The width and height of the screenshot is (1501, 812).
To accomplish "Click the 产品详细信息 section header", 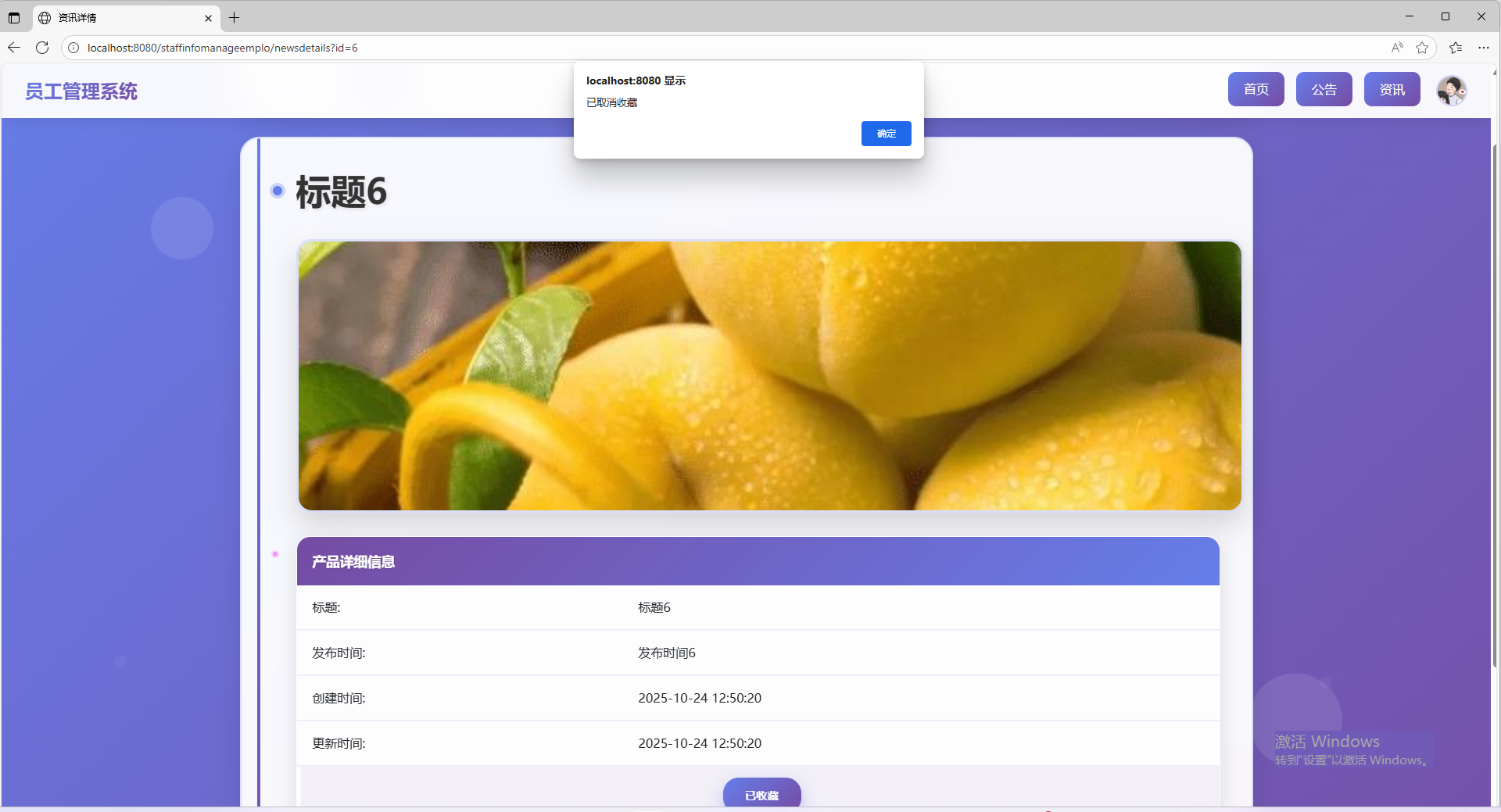I will [x=758, y=561].
